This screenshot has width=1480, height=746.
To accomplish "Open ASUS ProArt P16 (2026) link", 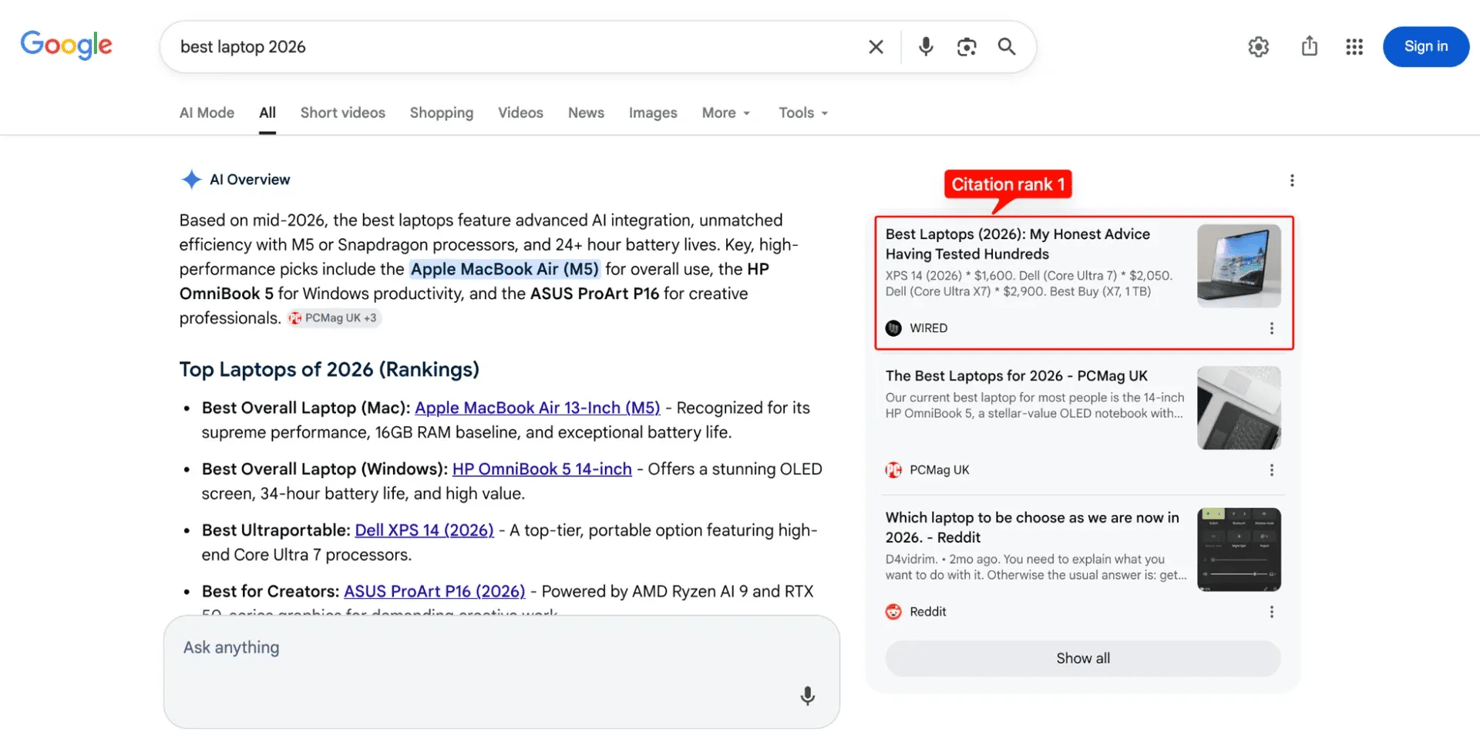I will pyautogui.click(x=434, y=591).
